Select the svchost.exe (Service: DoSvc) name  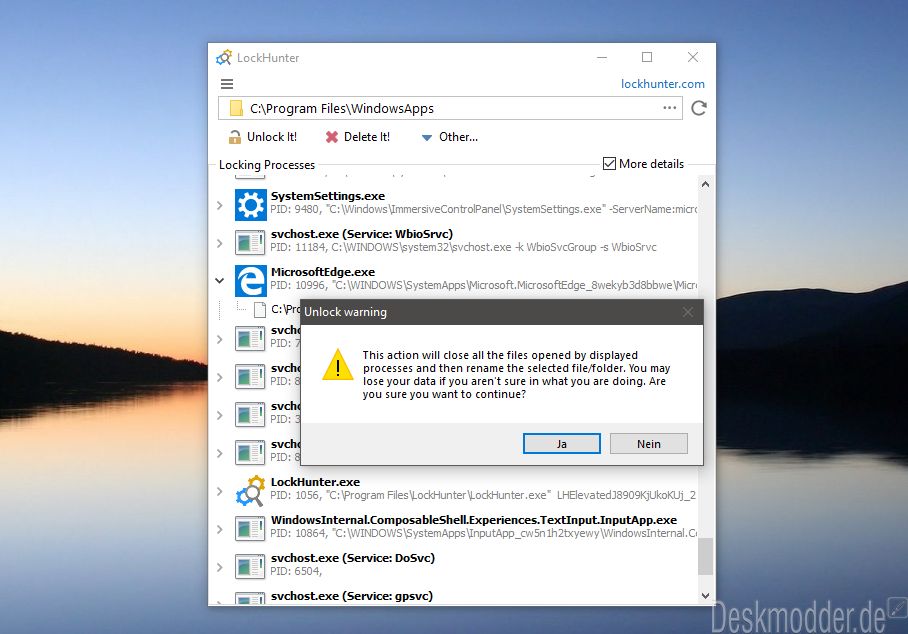point(353,558)
